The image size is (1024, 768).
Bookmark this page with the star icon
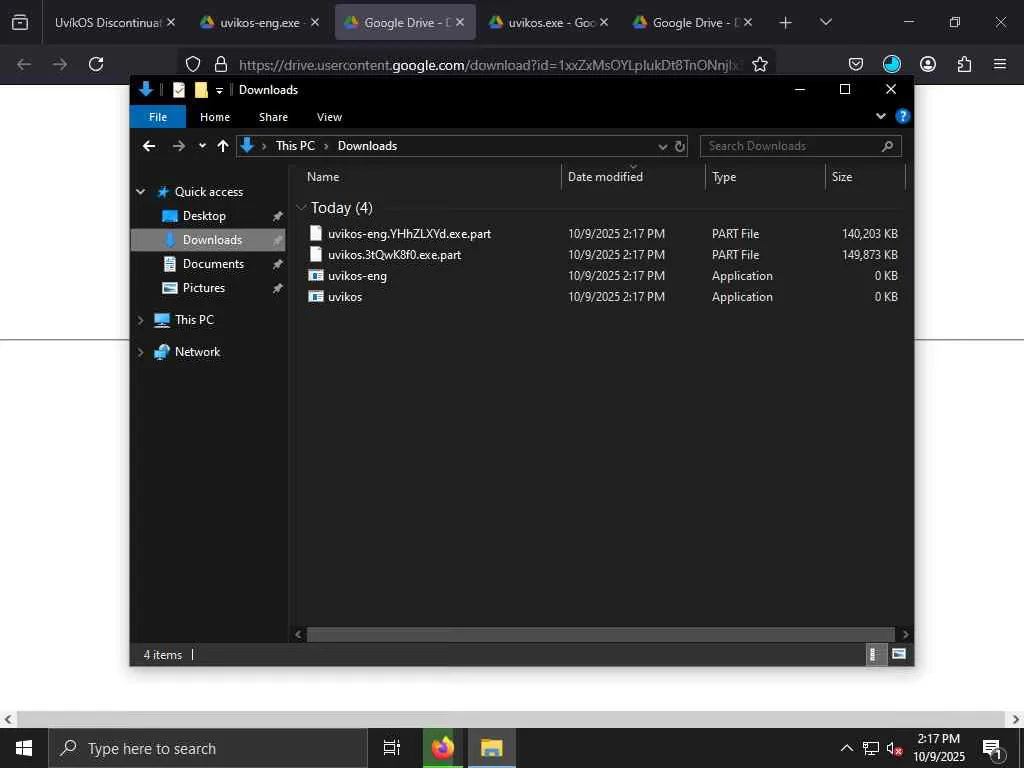click(x=760, y=64)
